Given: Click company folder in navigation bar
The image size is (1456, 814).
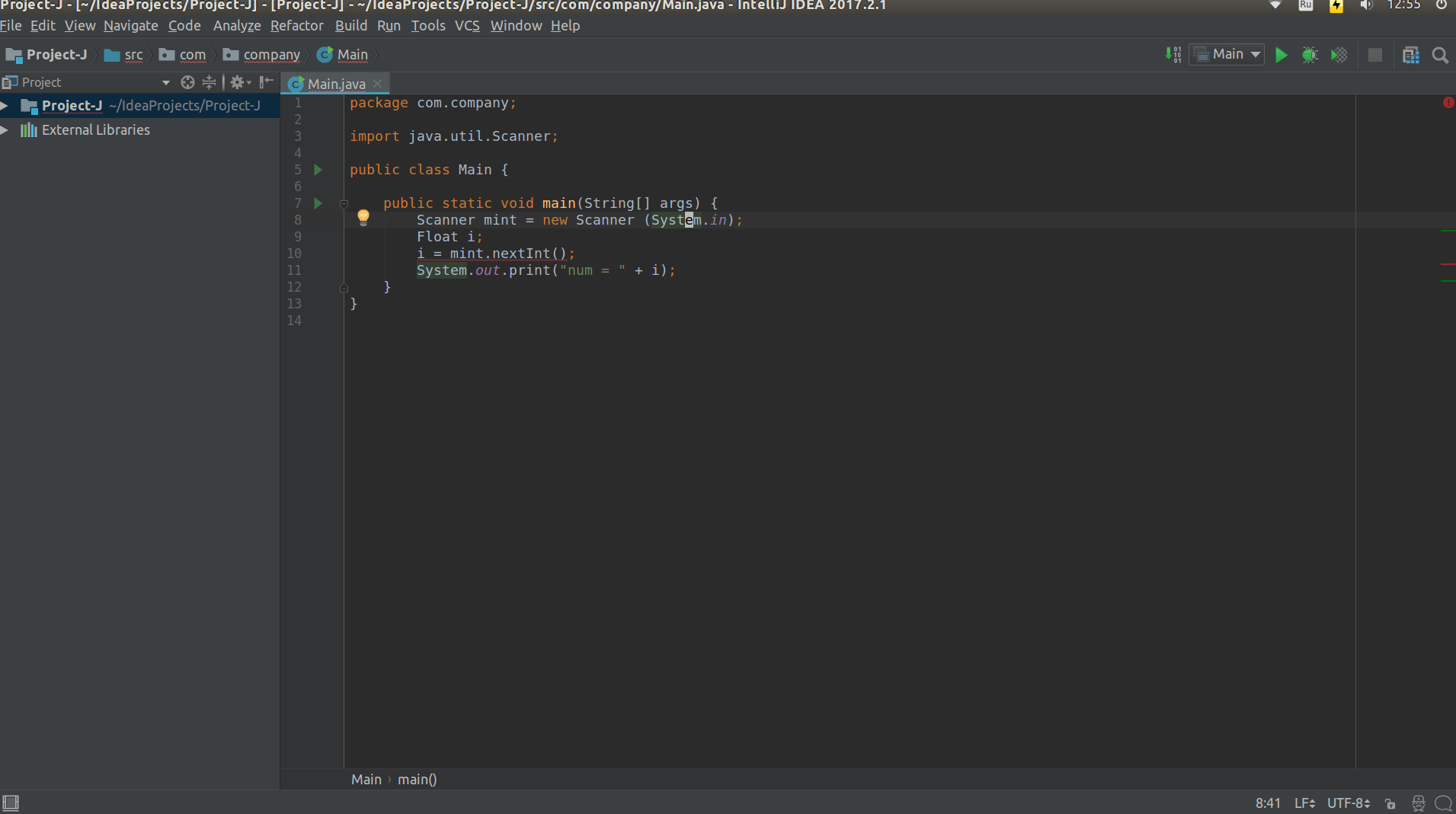Looking at the screenshot, I should 262,55.
